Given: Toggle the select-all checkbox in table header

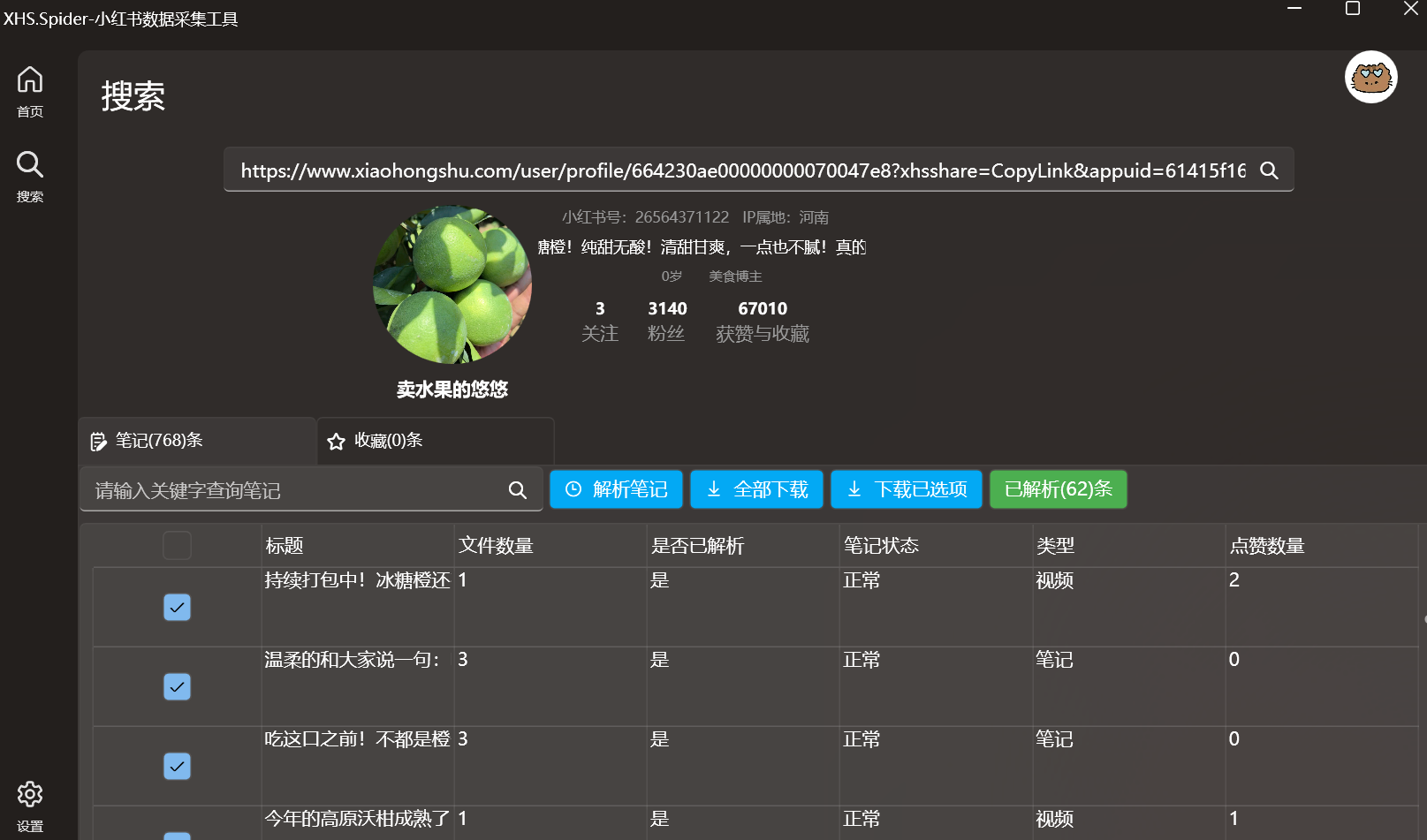Looking at the screenshot, I should pos(177,546).
